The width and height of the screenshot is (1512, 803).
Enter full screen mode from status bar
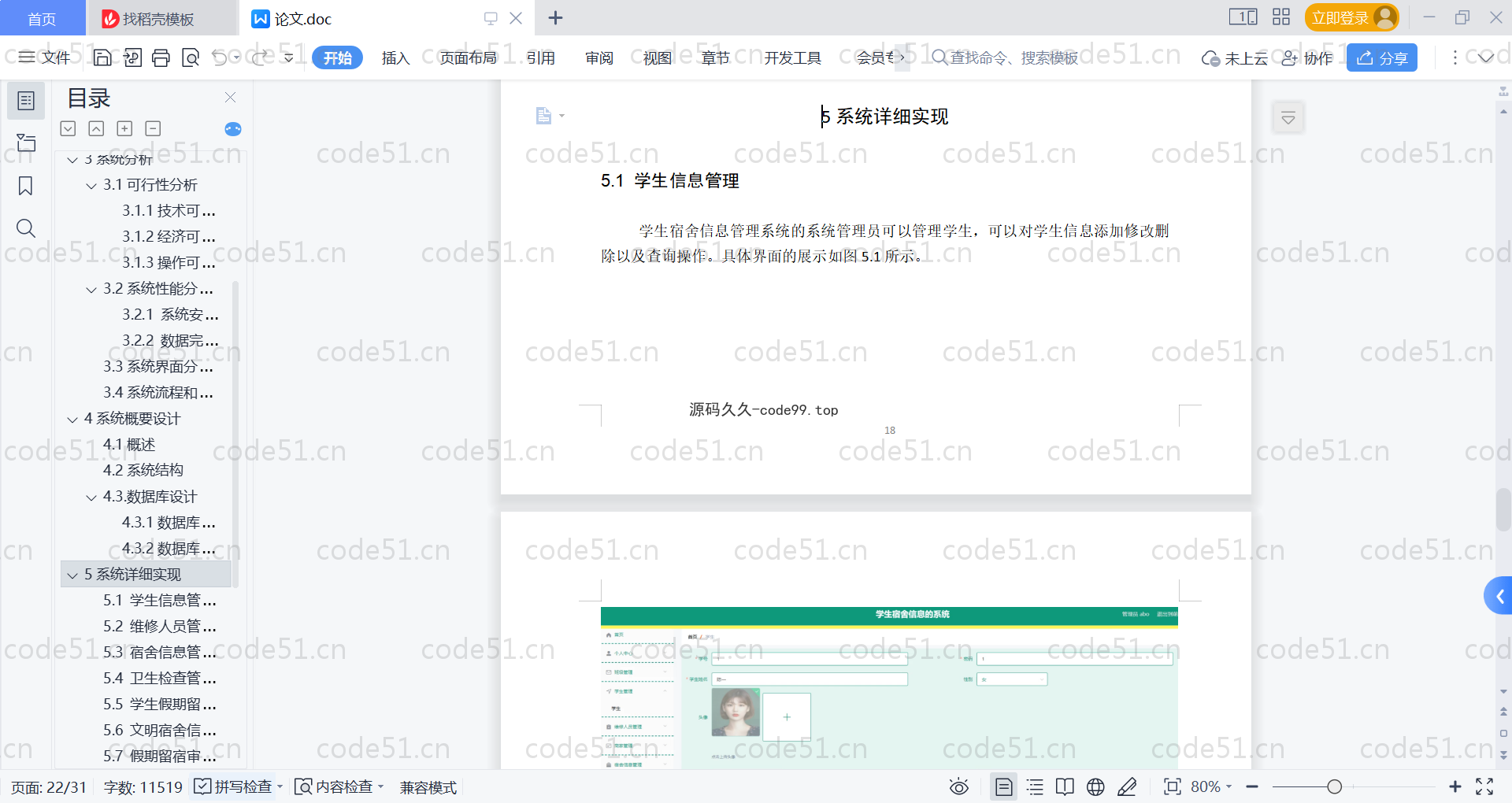[x=1484, y=786]
